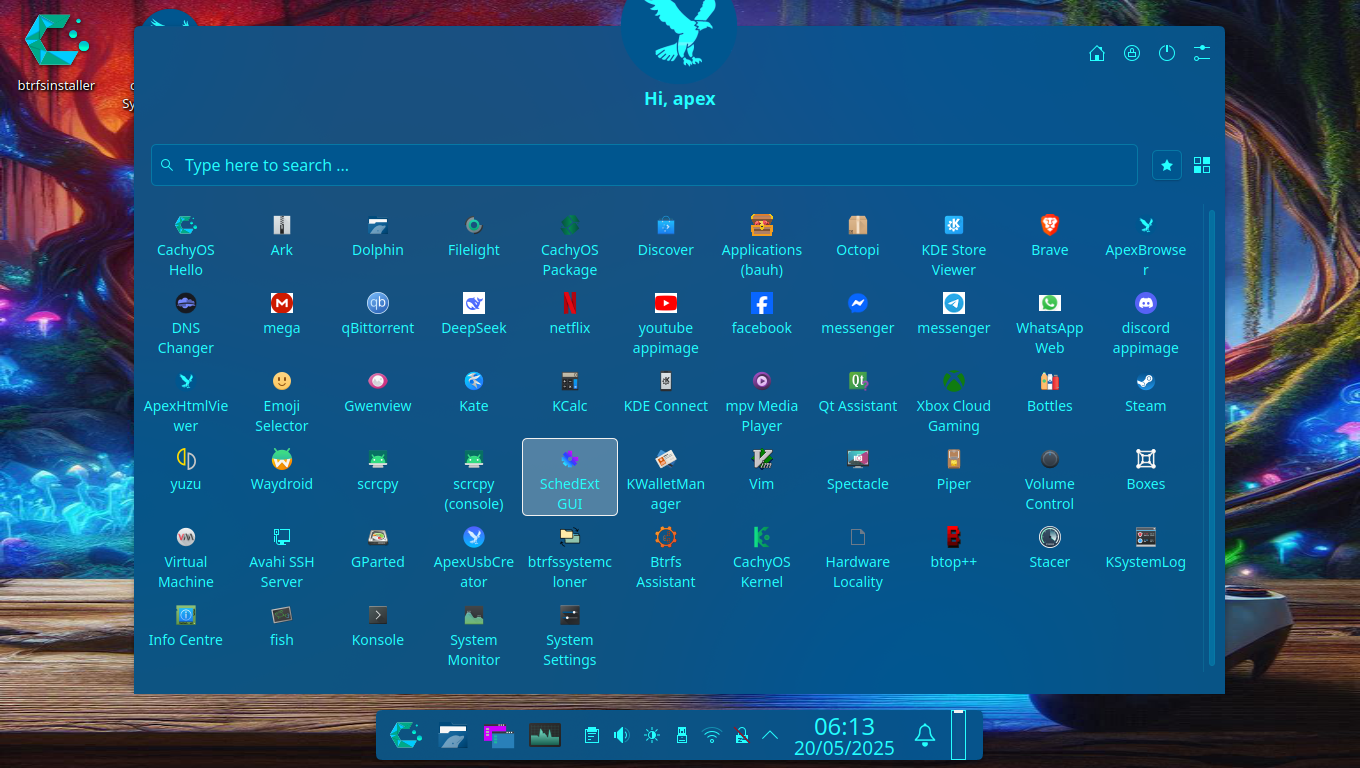Open WhatsApp Web
The image size is (1360, 768).
1050,323
